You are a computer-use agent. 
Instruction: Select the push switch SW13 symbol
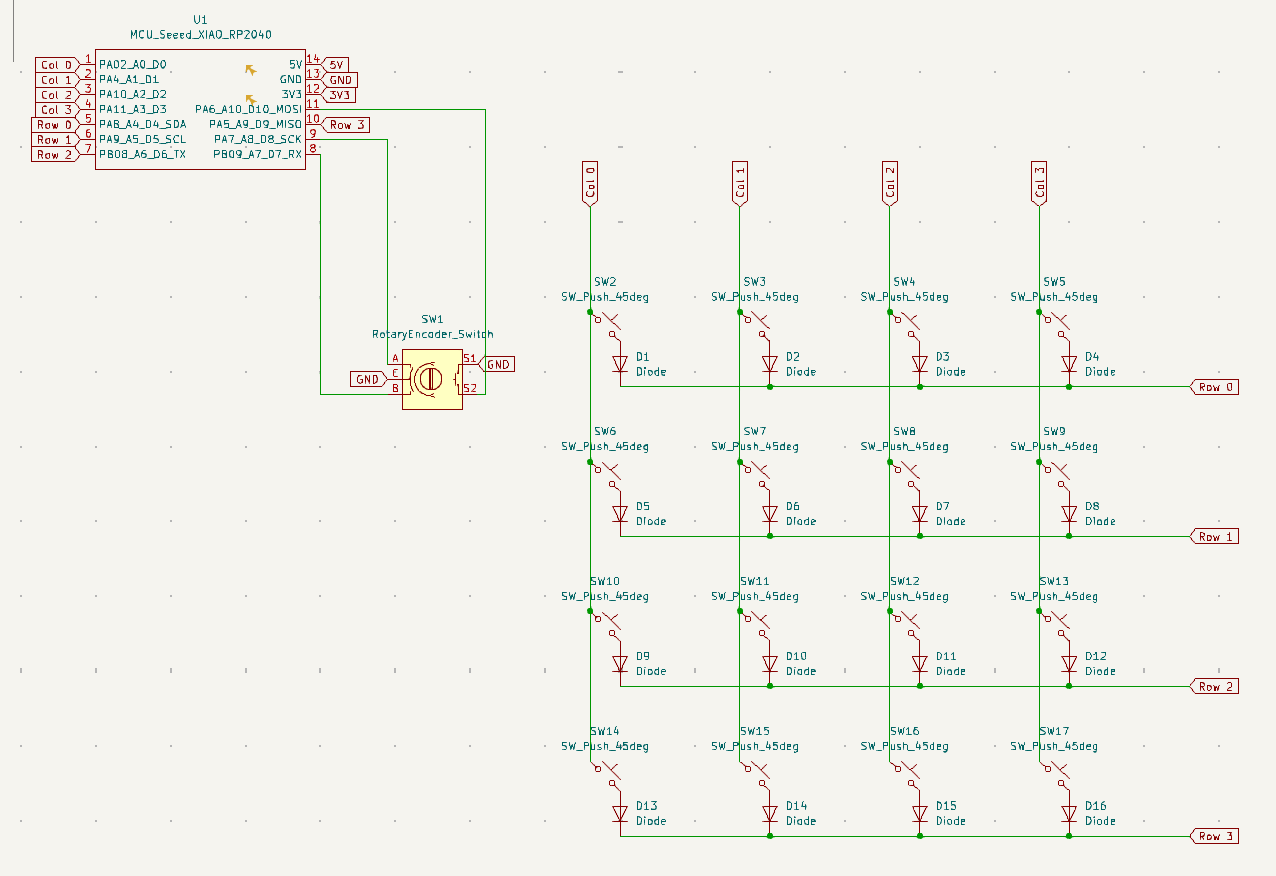click(1057, 622)
